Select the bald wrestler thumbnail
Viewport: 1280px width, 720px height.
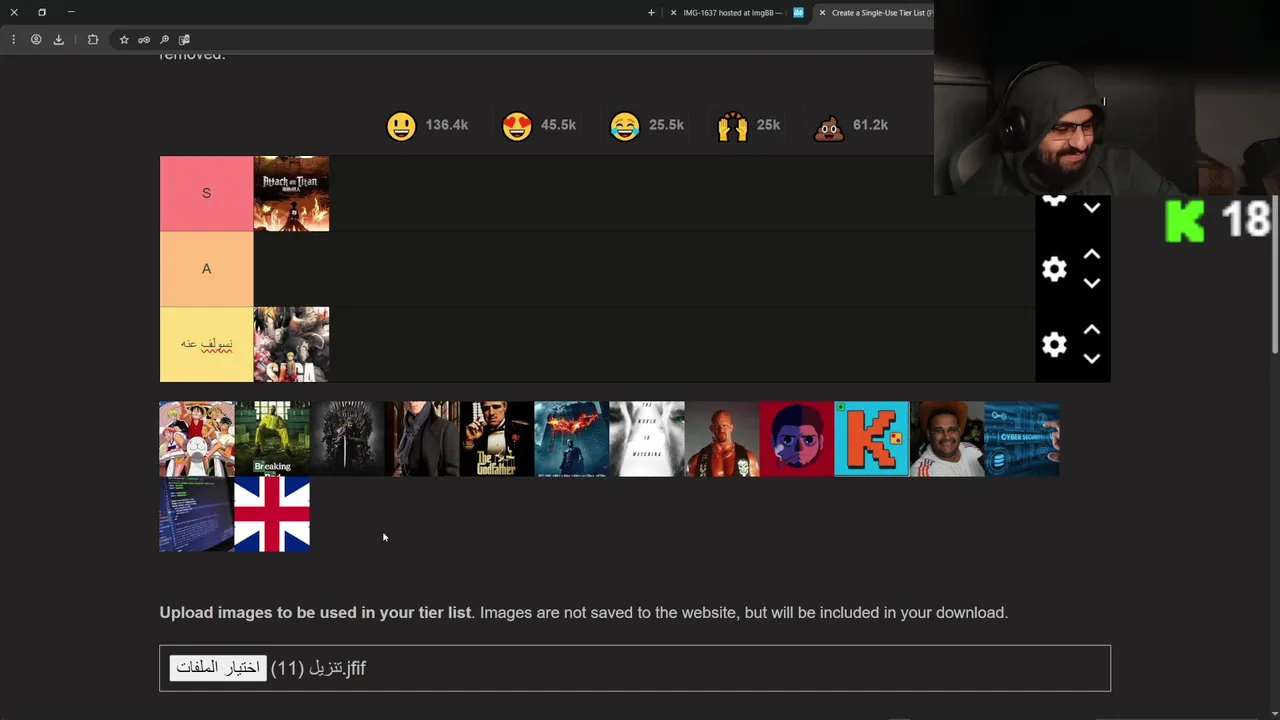click(x=722, y=439)
